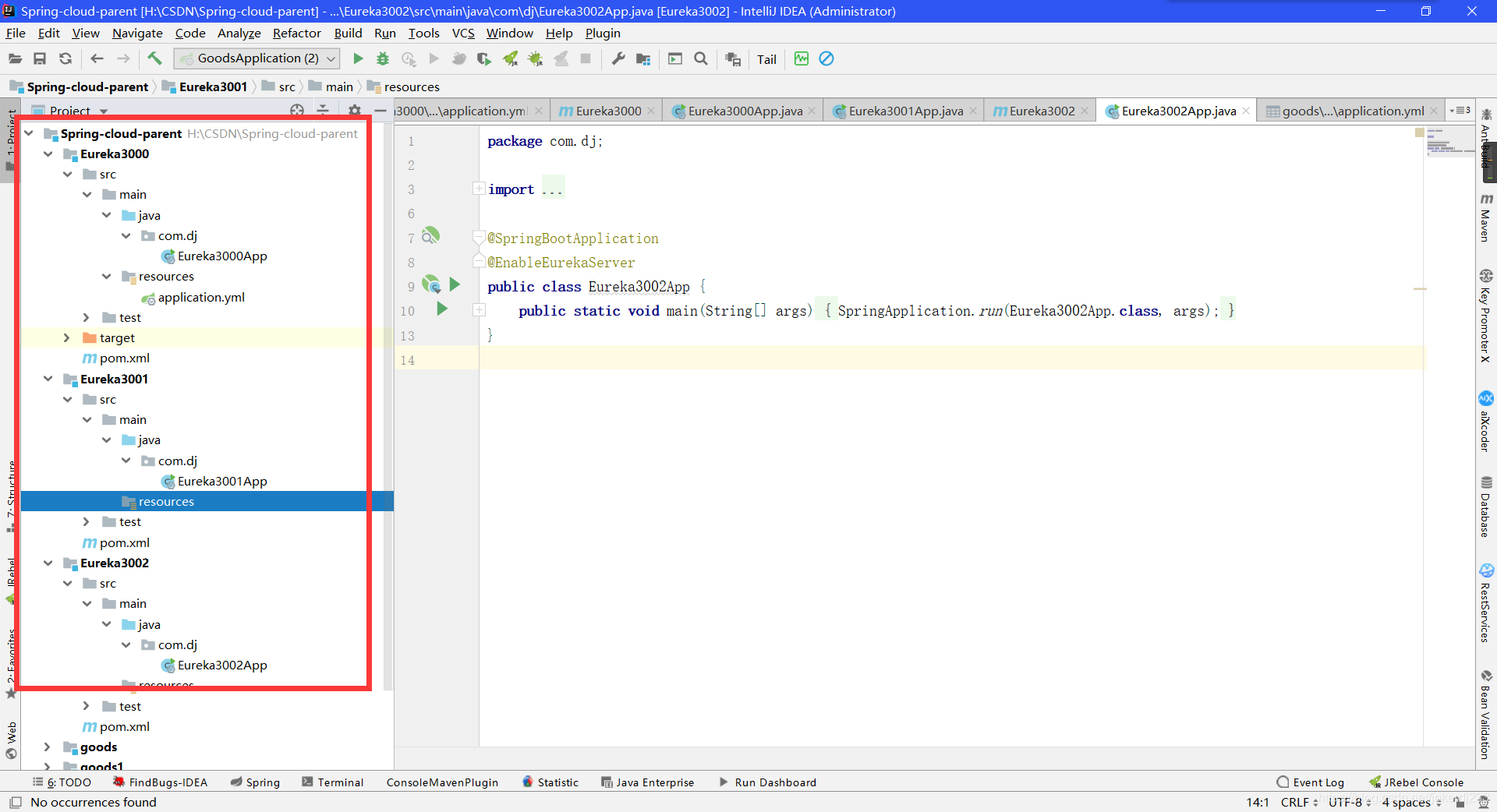1497x812 pixels.
Task: Click the Open folder toolbar icon
Action: (x=15, y=58)
